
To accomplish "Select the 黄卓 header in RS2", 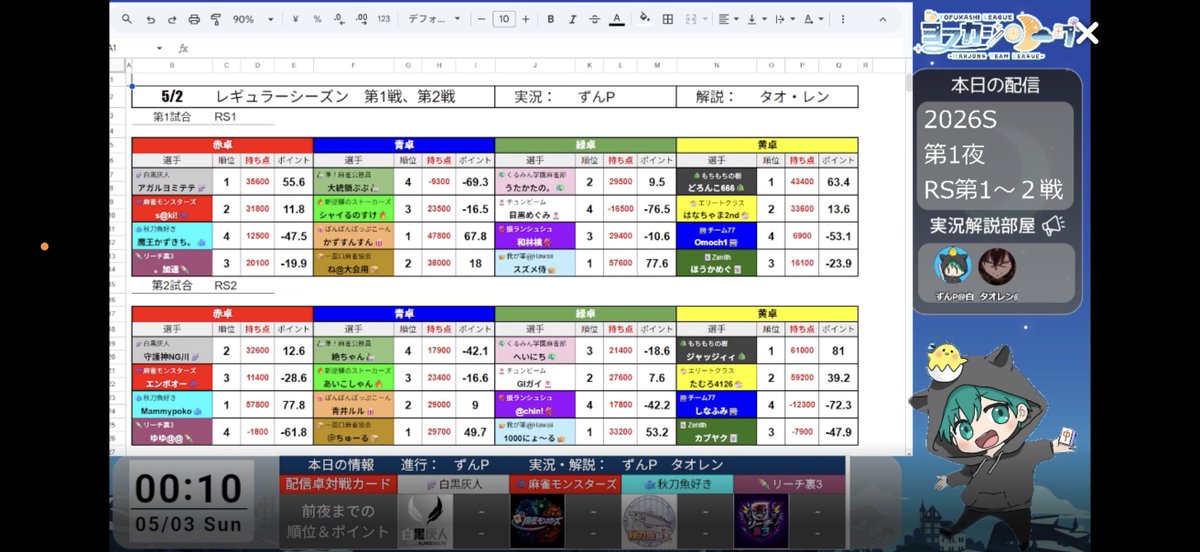I will [767, 313].
